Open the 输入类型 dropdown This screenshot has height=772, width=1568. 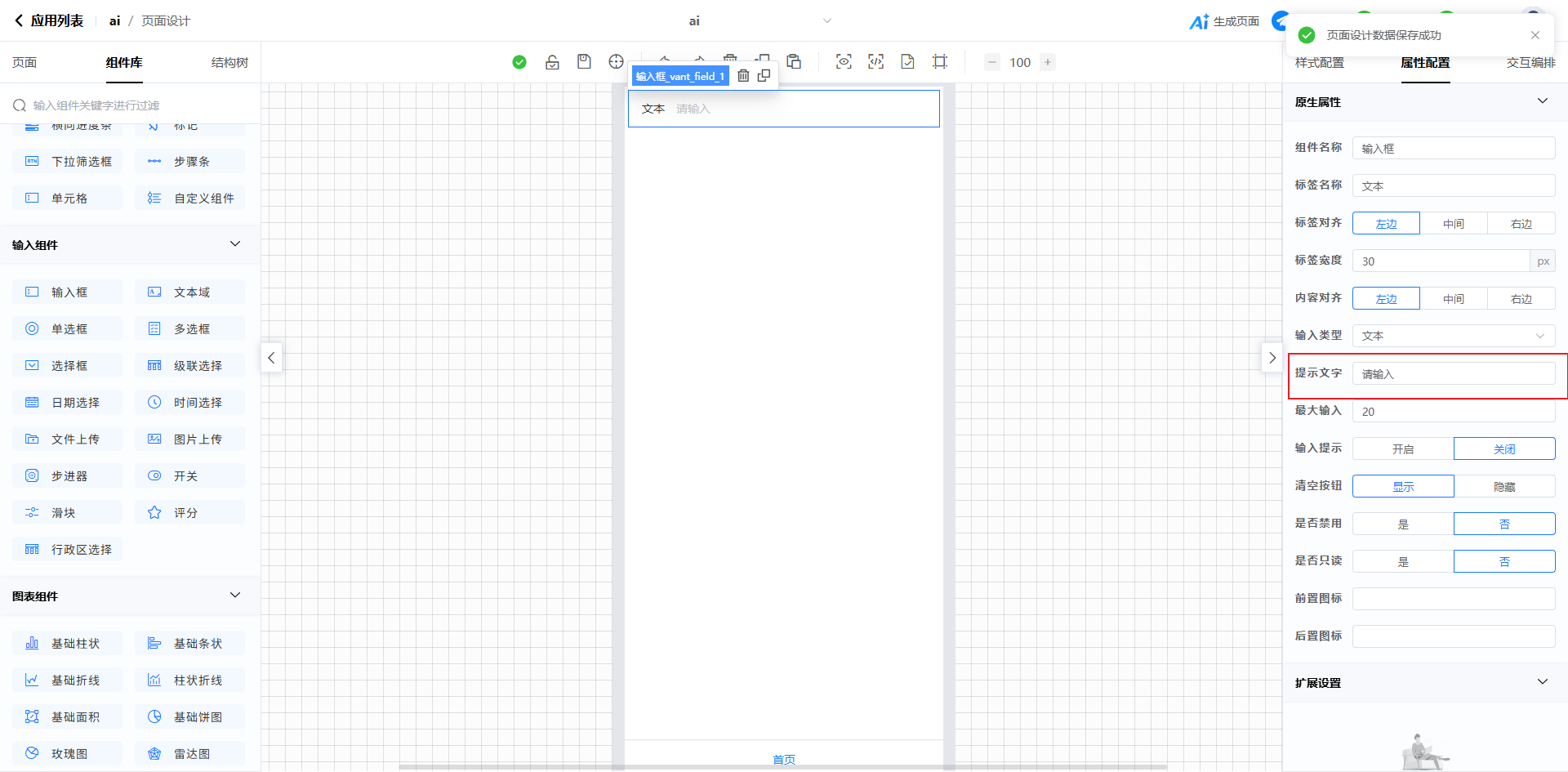point(1453,336)
